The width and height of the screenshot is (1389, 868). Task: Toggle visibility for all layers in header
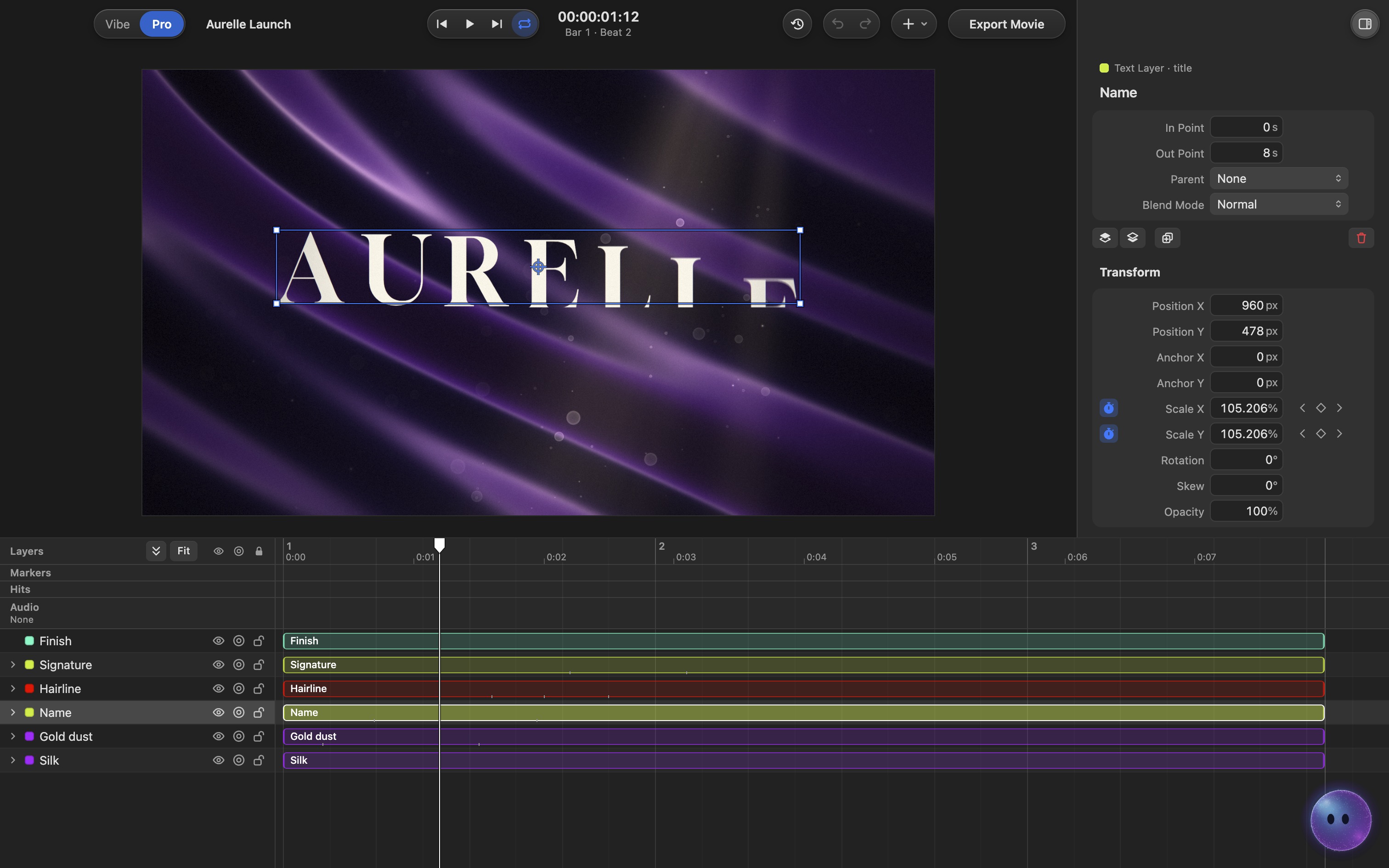point(219,551)
